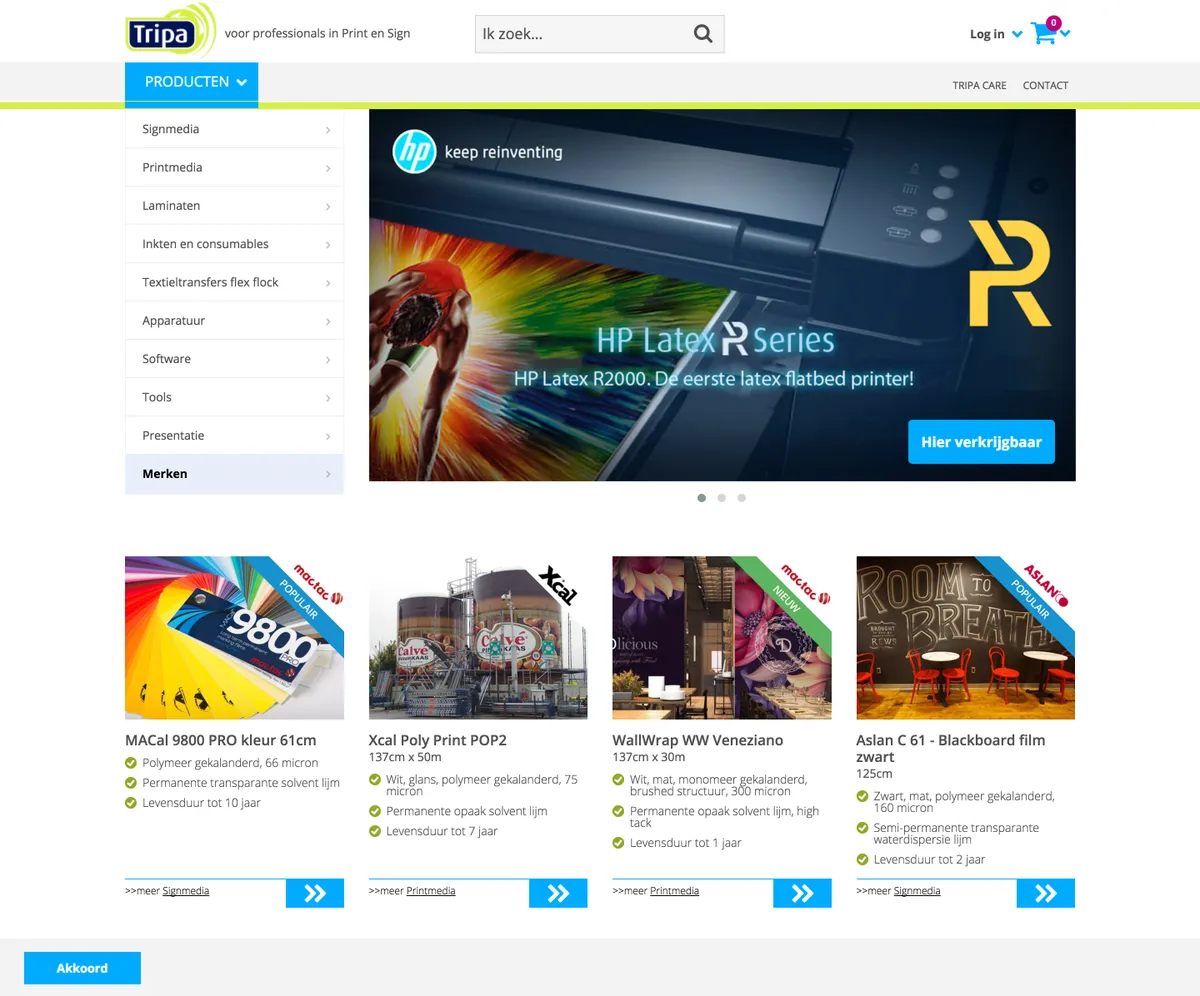This screenshot has height=996, width=1200.
Task: Accept cookies with the Akkoord button
Action: click(82, 968)
